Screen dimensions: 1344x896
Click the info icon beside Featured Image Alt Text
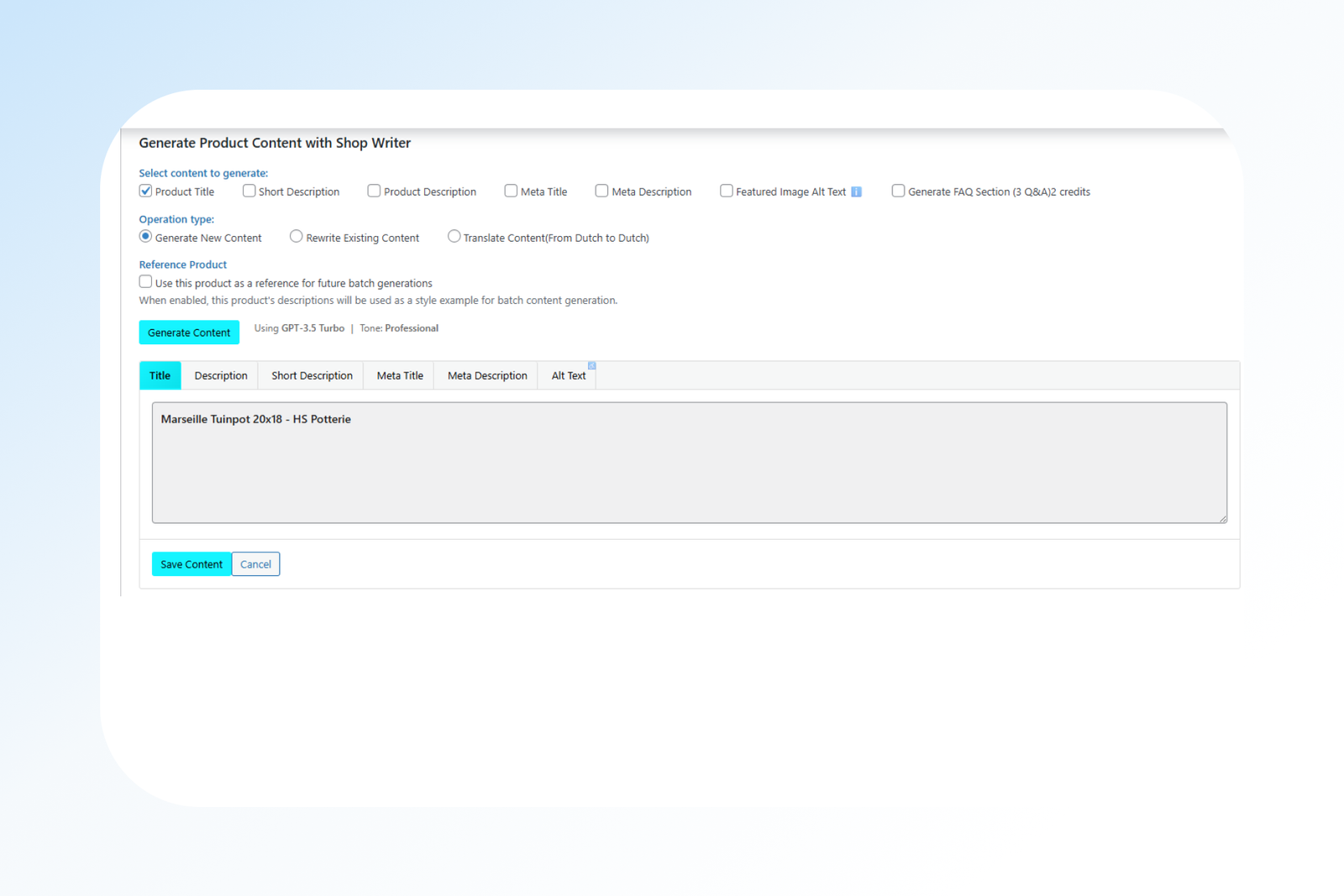click(x=856, y=191)
